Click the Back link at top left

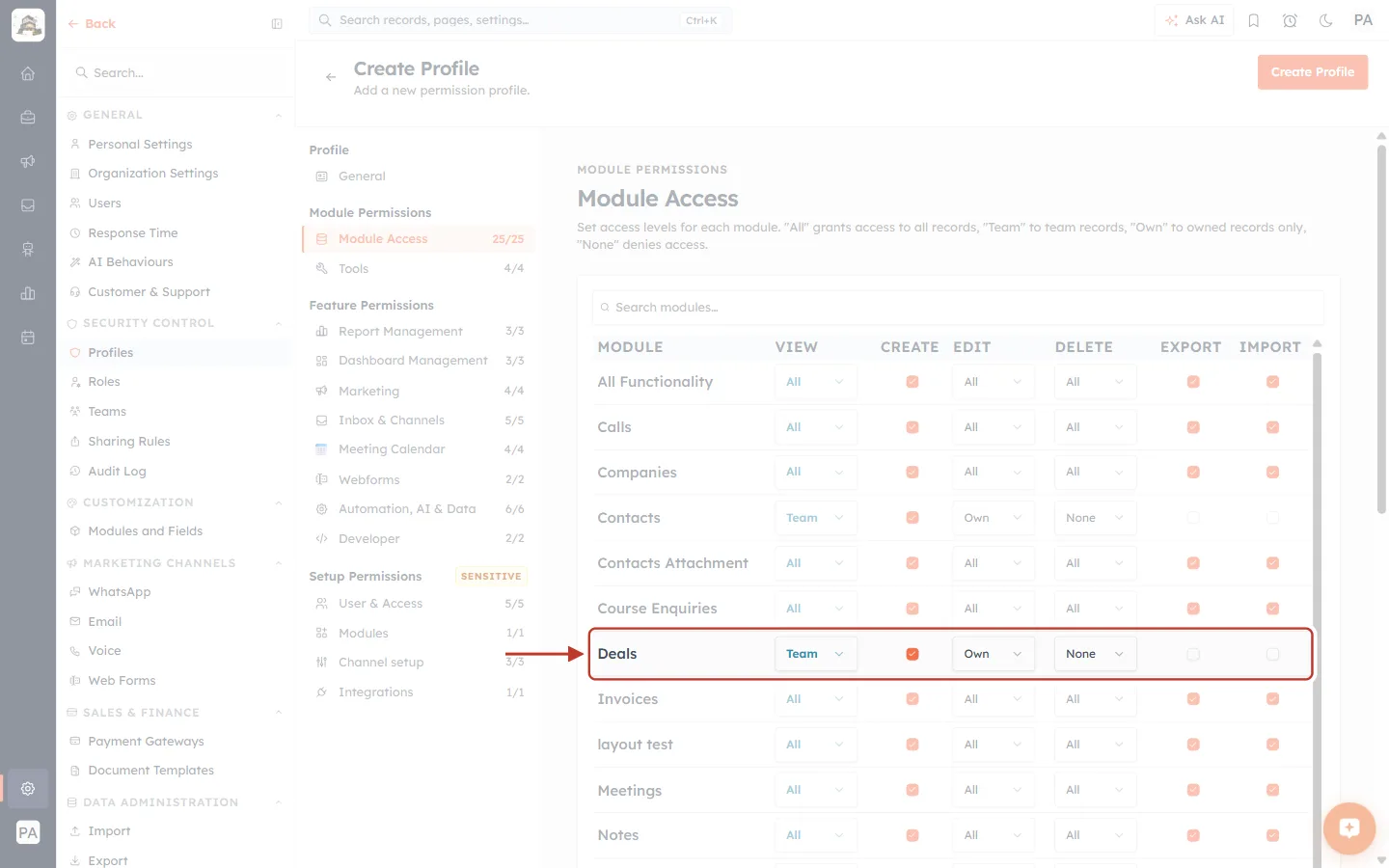click(x=92, y=24)
